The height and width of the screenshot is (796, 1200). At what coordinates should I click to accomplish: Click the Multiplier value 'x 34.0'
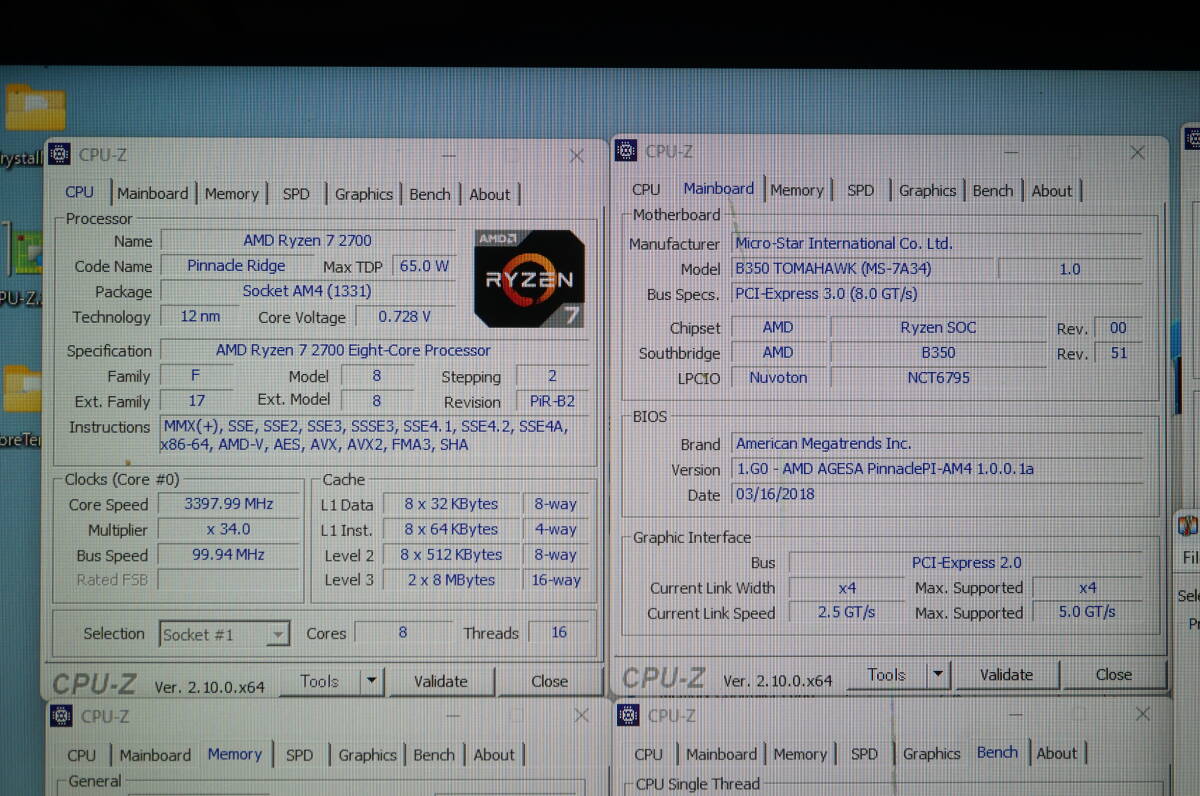[228, 530]
